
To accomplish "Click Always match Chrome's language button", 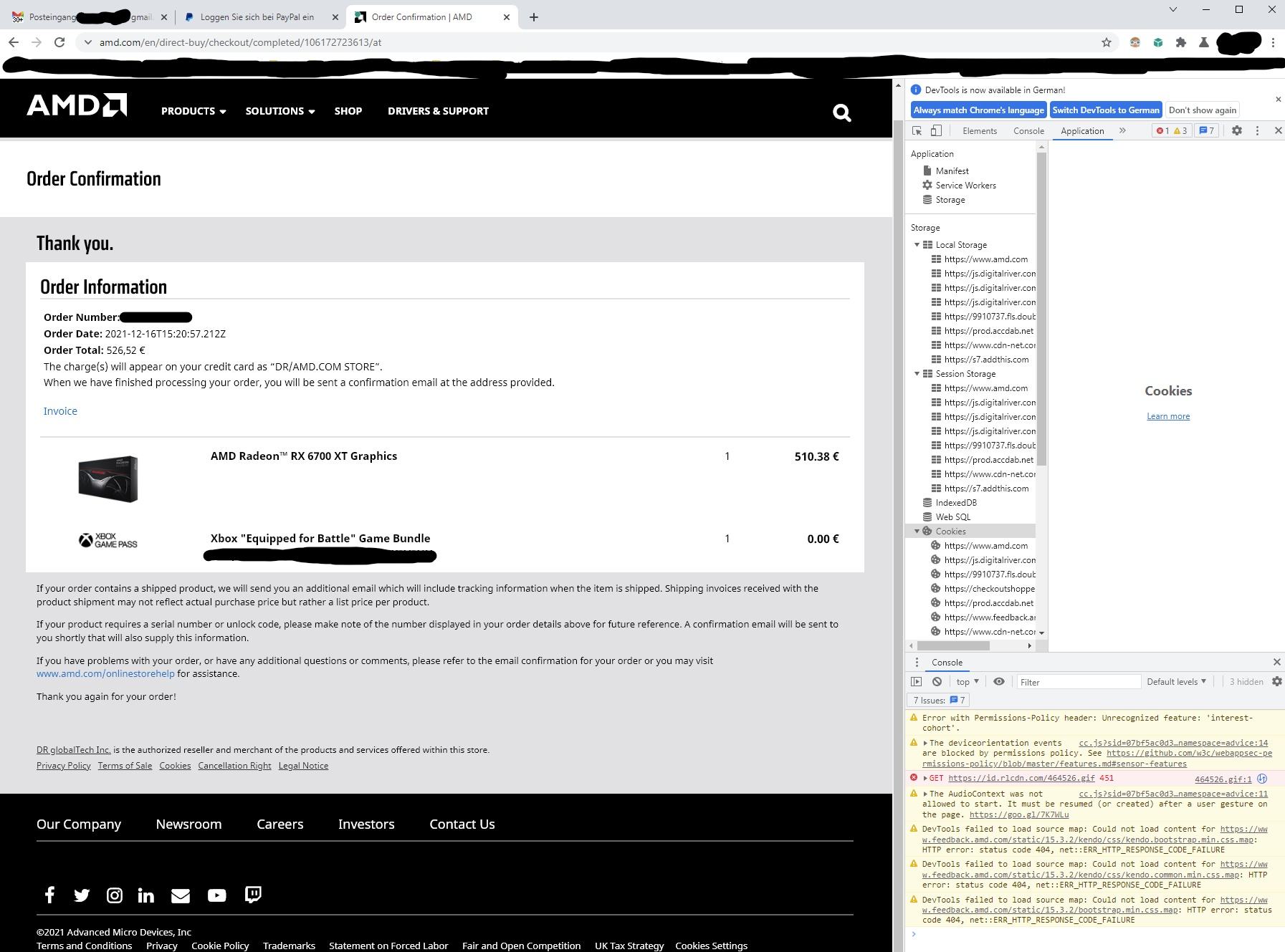I will [x=978, y=110].
